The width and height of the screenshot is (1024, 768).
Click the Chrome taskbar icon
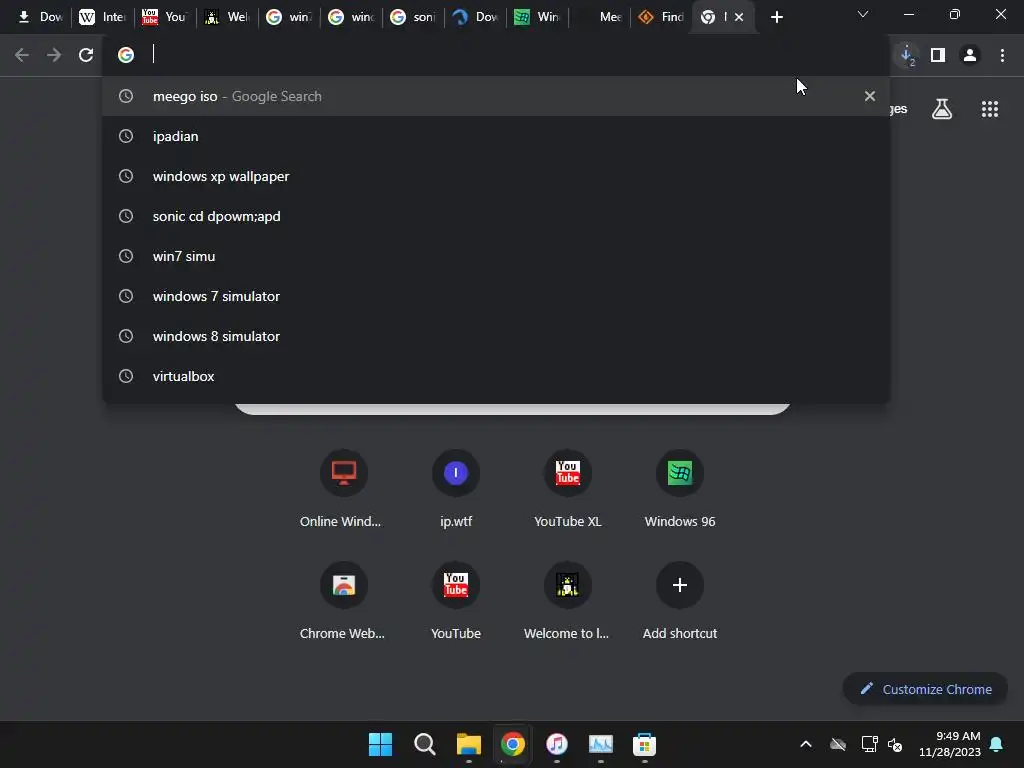pyautogui.click(x=513, y=744)
